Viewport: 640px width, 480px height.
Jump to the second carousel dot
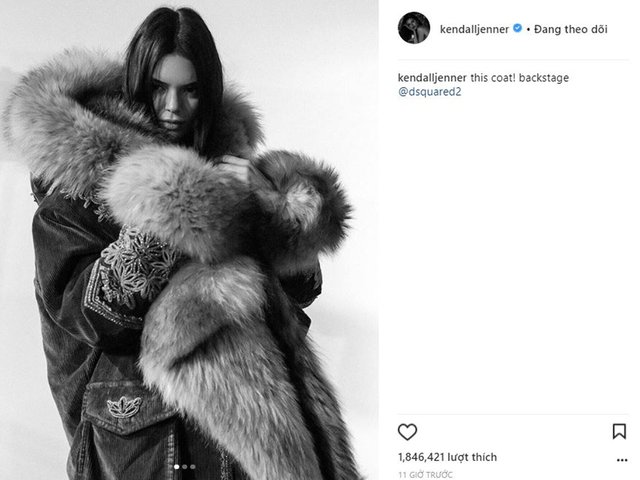click(x=184, y=467)
